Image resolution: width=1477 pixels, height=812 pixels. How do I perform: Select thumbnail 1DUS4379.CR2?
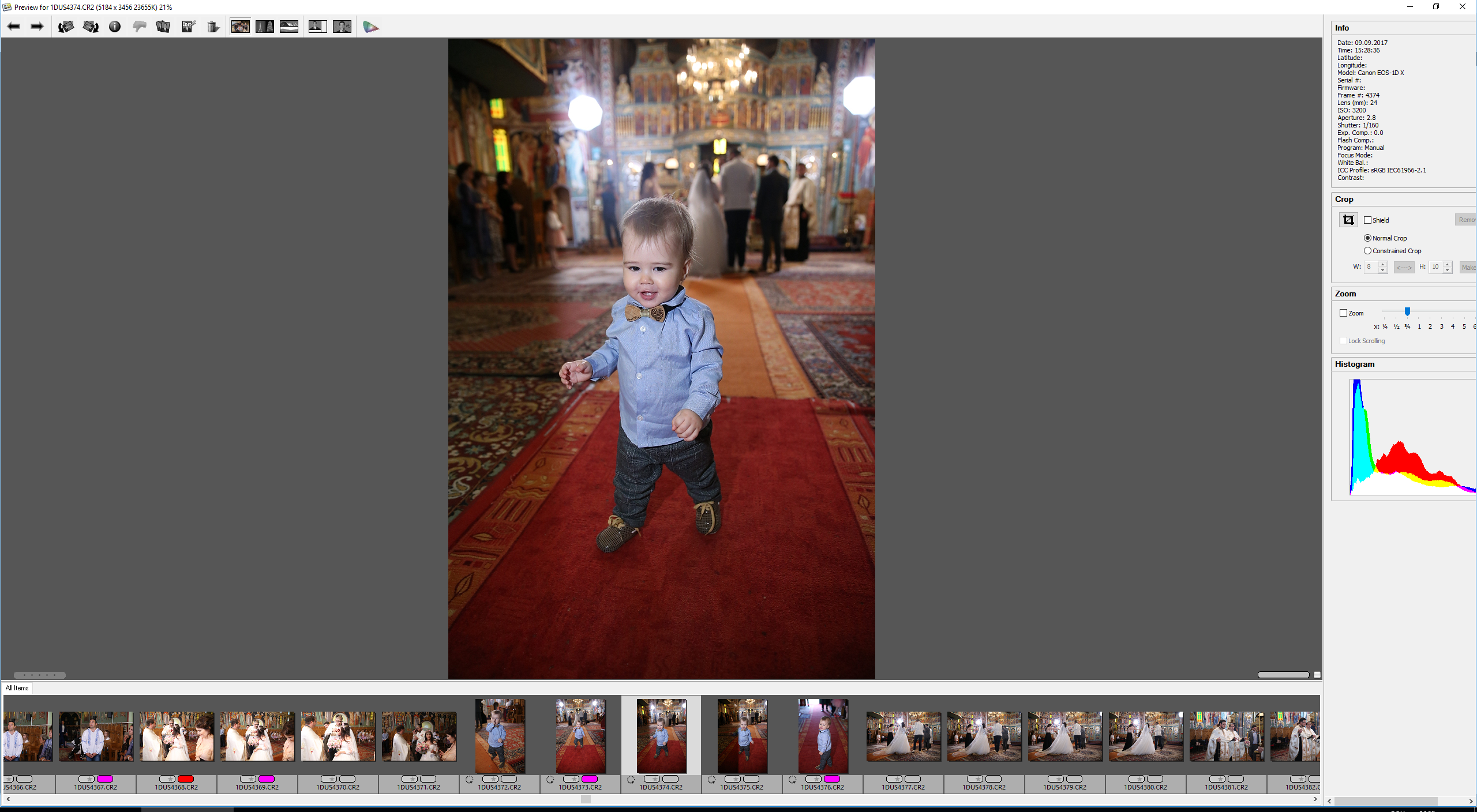click(1065, 736)
